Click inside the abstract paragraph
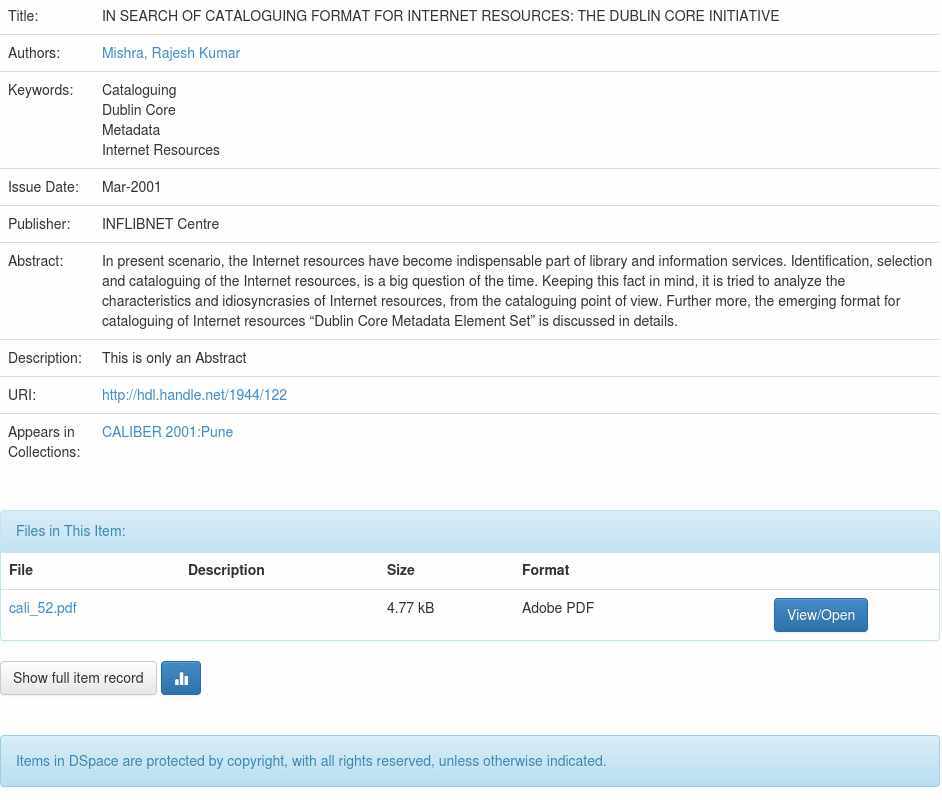 [500, 291]
